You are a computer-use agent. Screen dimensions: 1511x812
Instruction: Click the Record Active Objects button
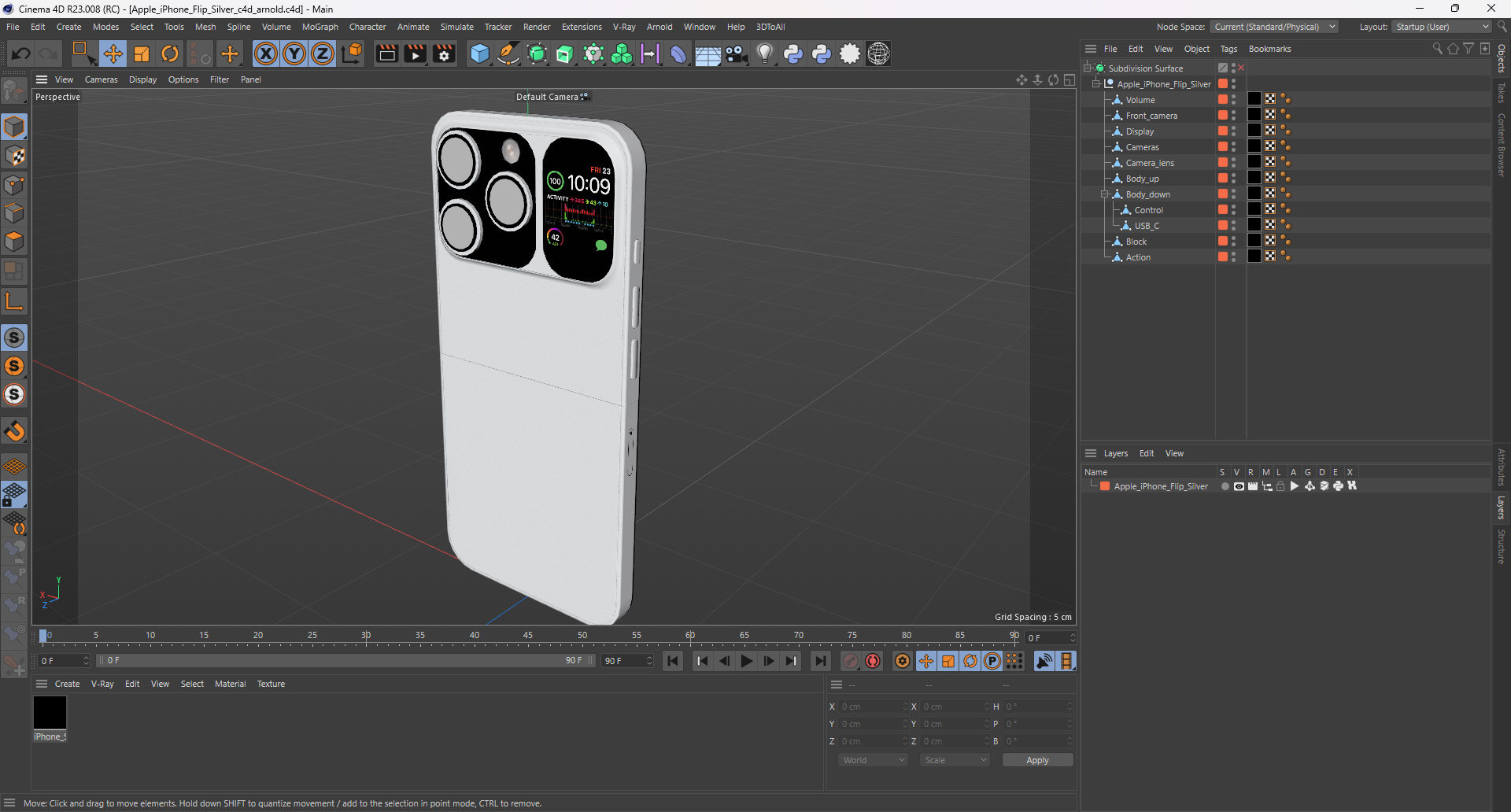pos(851,661)
